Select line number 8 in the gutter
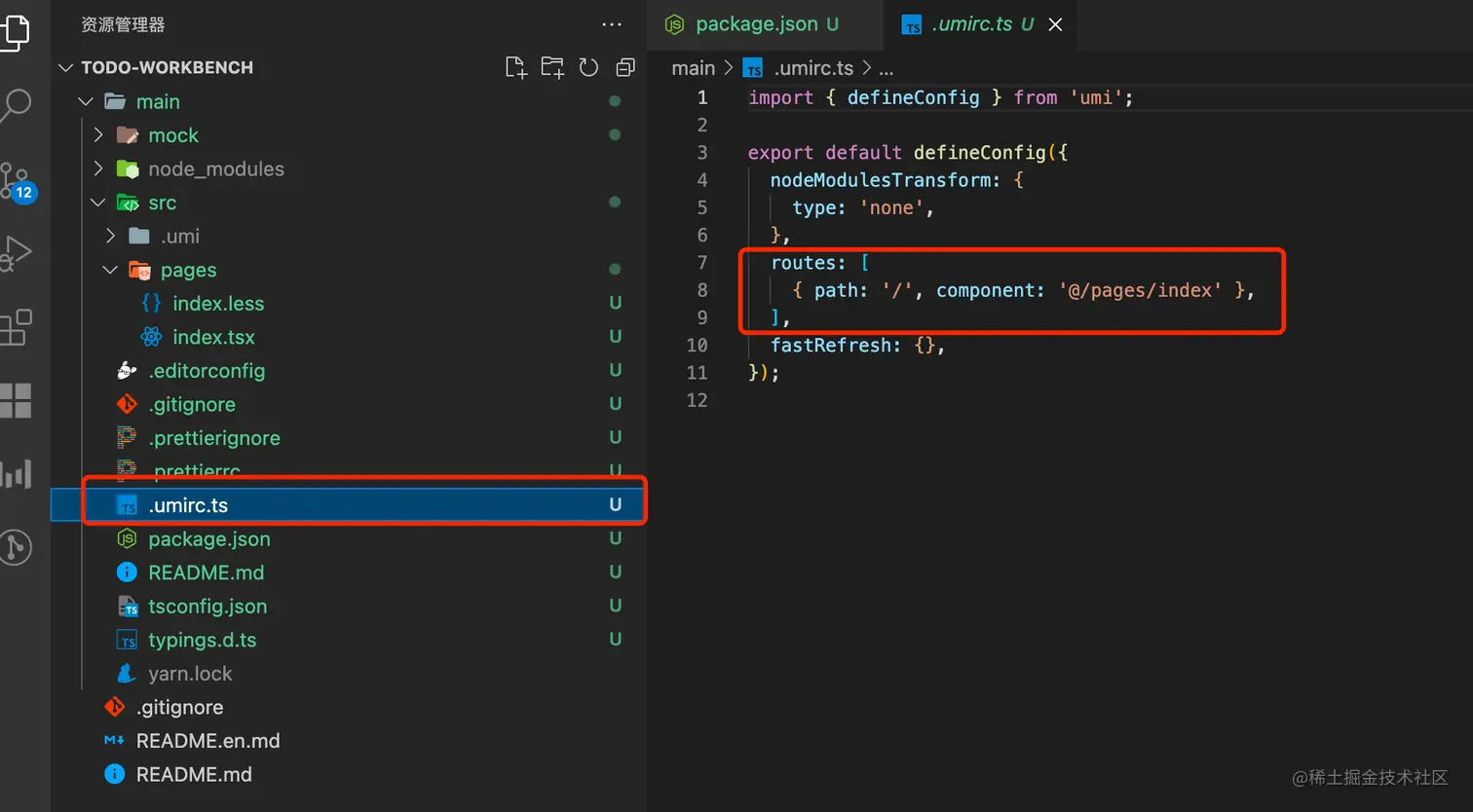The width and height of the screenshot is (1473, 812). pos(701,290)
